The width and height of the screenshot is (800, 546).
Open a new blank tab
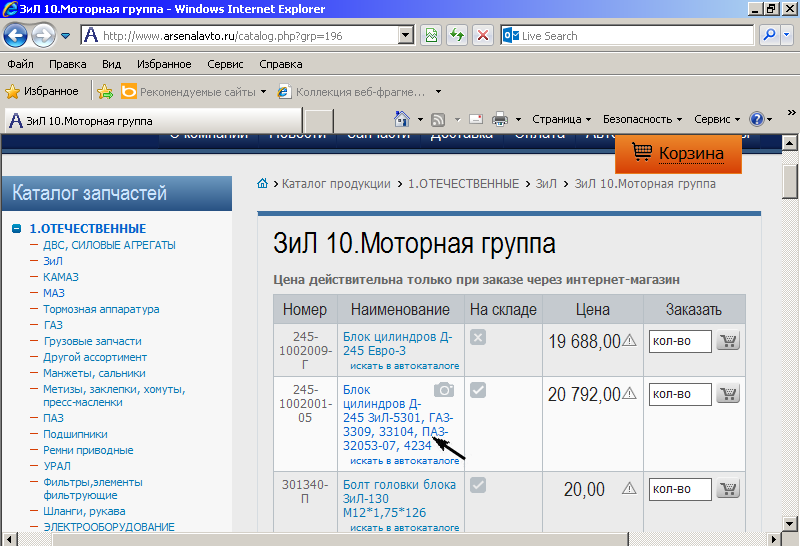click(x=319, y=121)
